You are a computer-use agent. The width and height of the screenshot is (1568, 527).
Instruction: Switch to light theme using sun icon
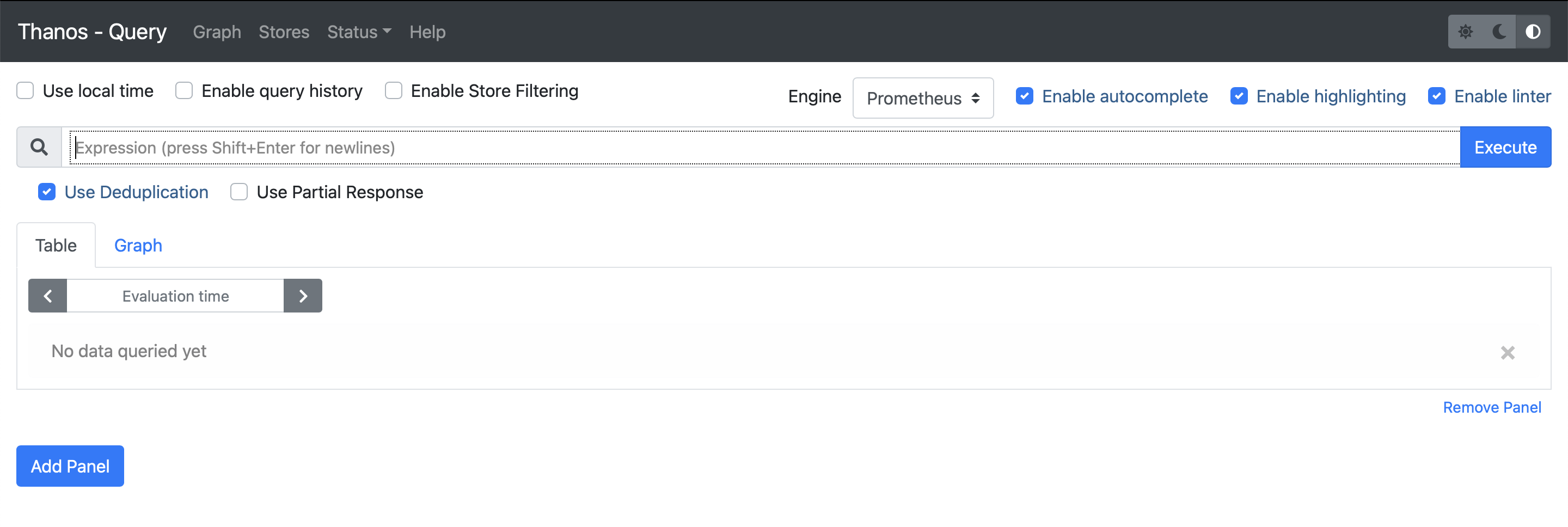[1466, 32]
